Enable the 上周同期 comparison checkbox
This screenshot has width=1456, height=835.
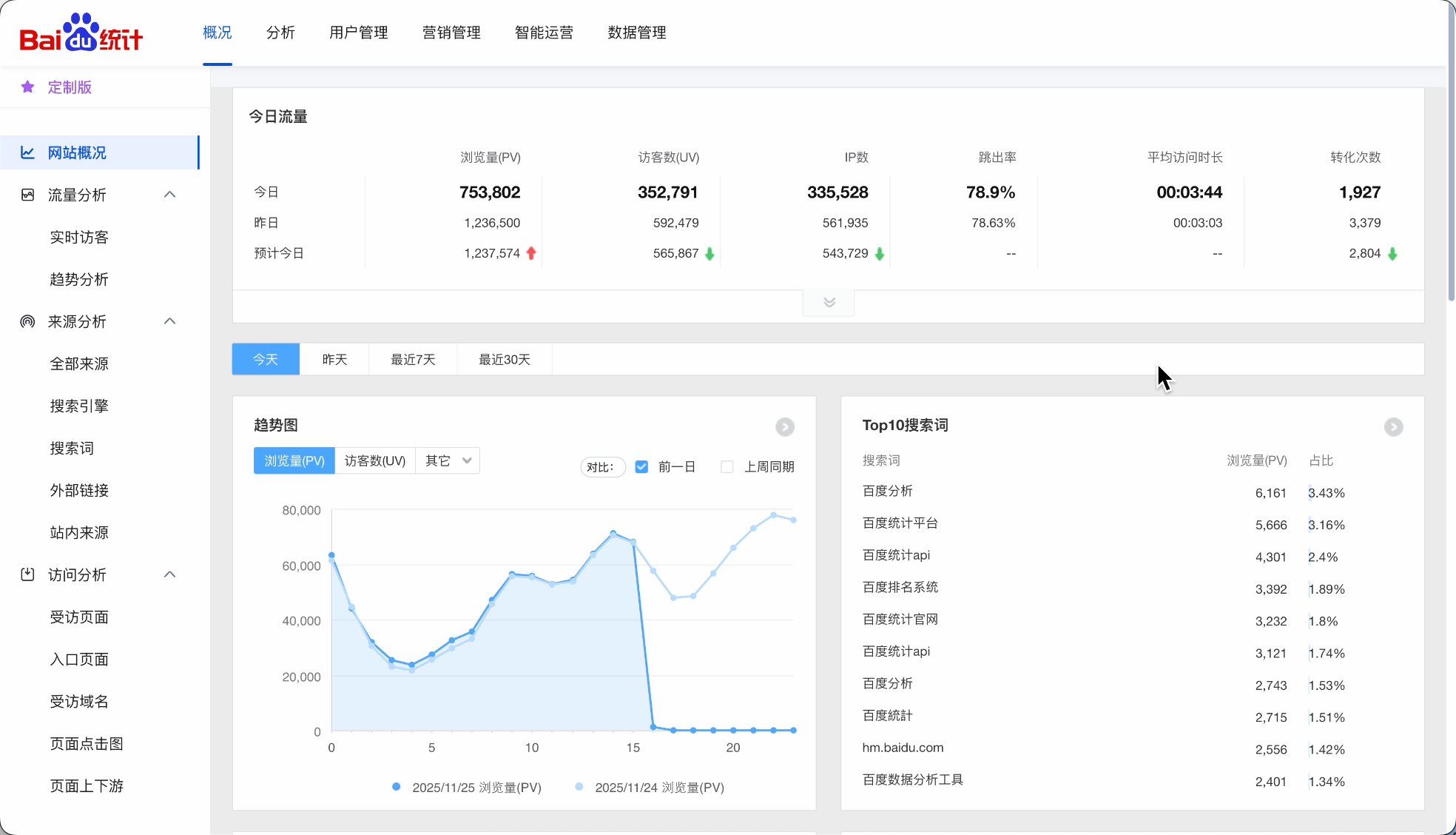(727, 467)
